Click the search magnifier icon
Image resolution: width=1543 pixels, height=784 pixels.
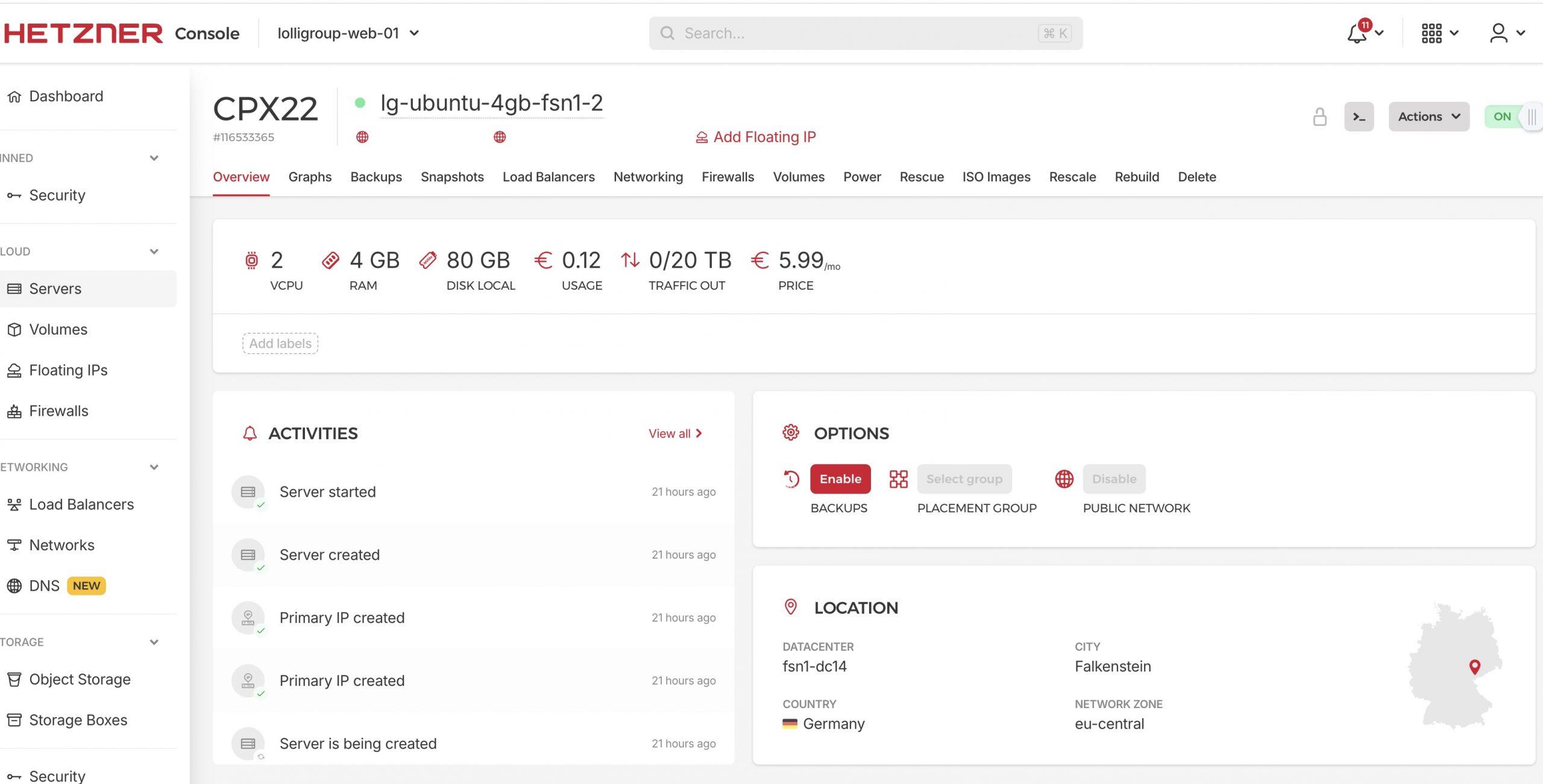[x=667, y=33]
